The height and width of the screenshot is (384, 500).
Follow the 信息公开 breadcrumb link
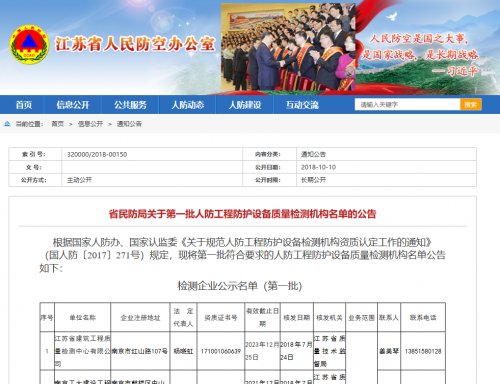pos(90,124)
